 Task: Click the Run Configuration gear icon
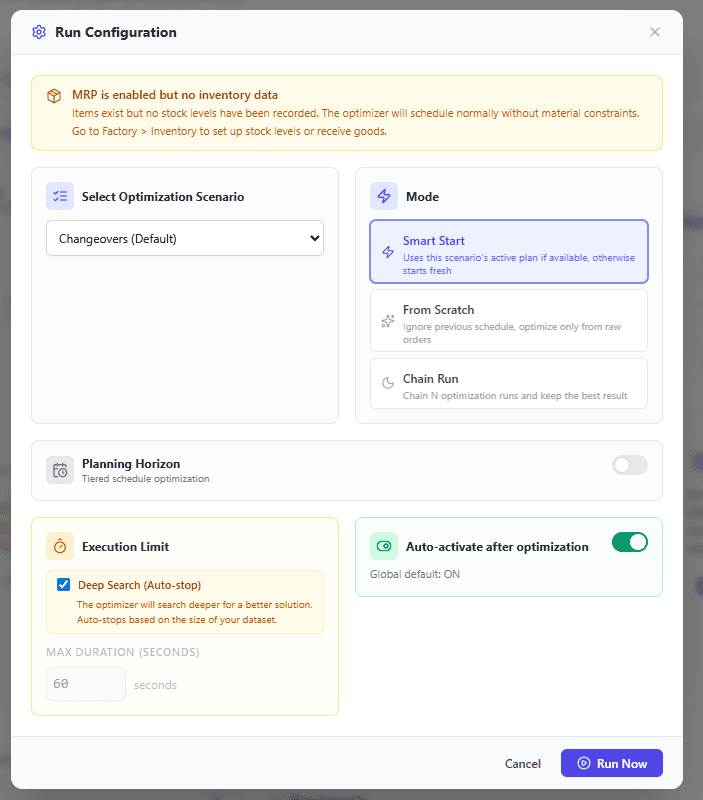[38, 32]
